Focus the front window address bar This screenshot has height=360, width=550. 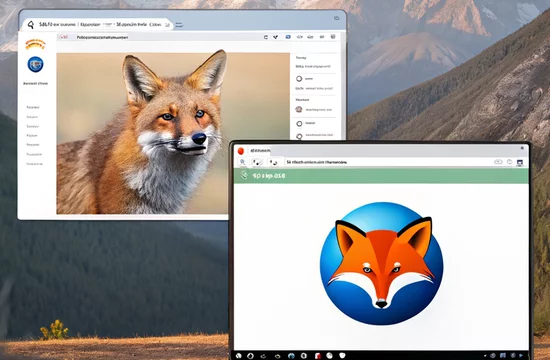(388, 162)
